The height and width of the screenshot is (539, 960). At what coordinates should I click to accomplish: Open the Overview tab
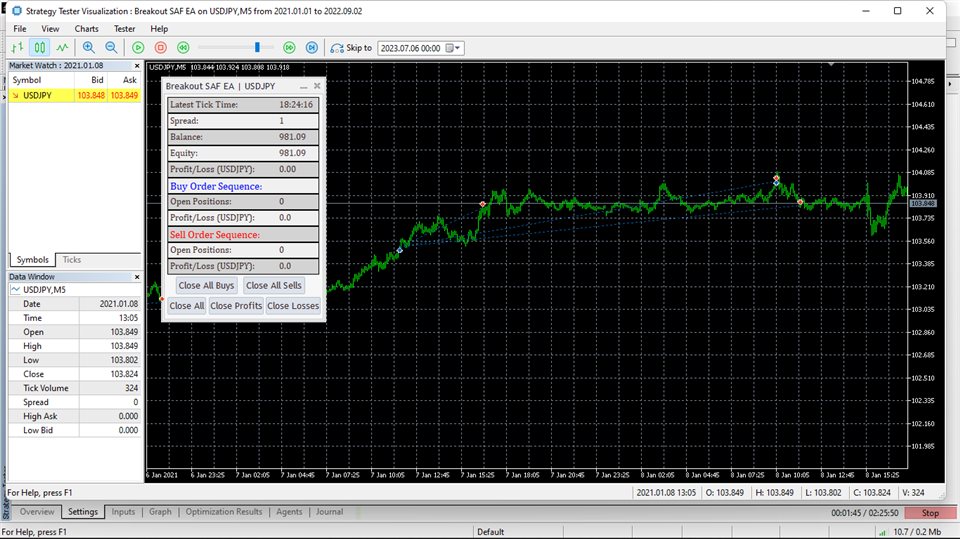(x=37, y=511)
